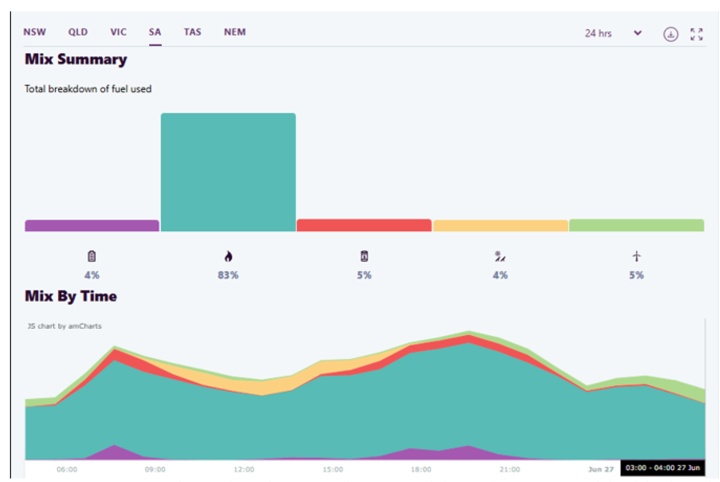720x482 pixels.
Task: Click the active SA tab
Action: pyautogui.click(x=155, y=32)
